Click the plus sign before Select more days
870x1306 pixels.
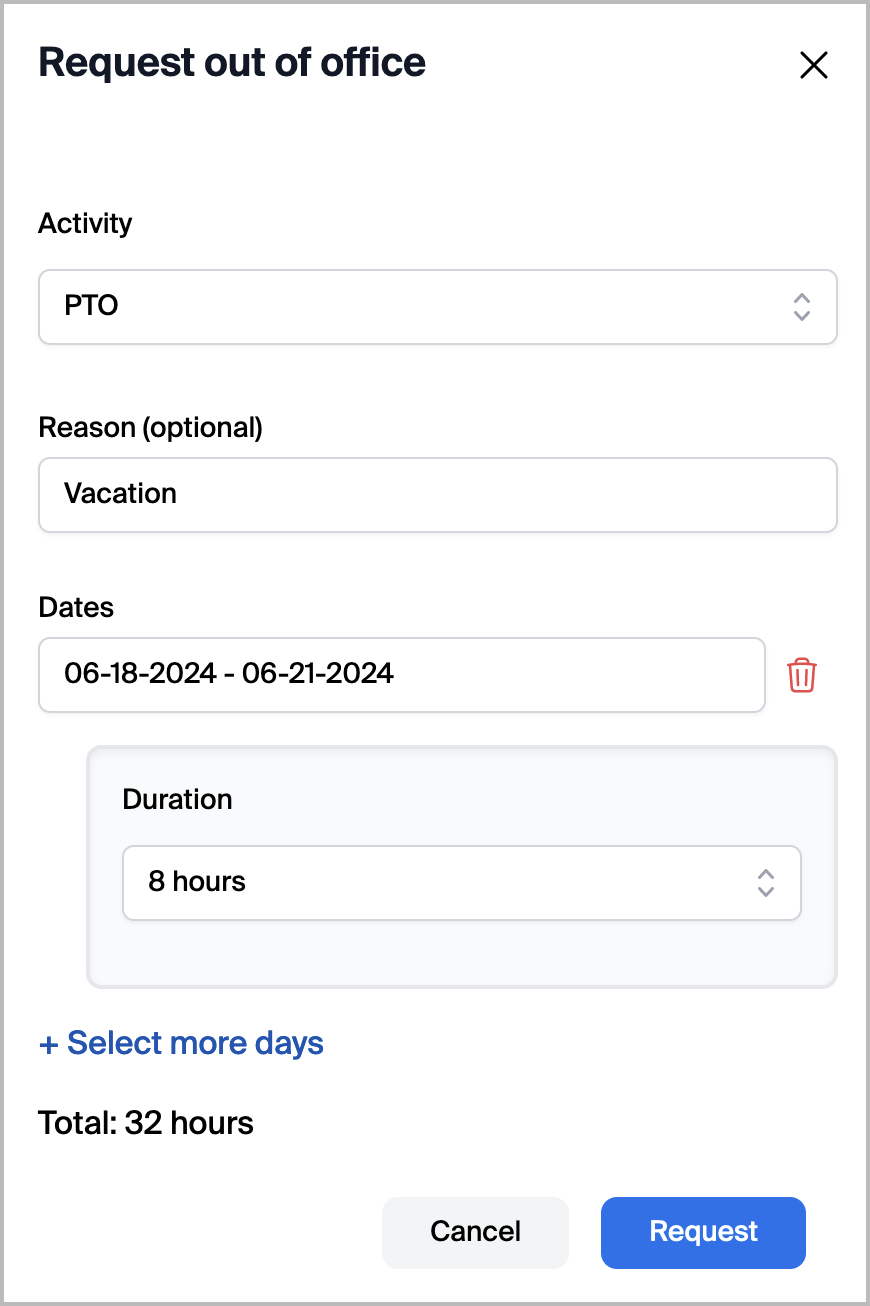(48, 1044)
